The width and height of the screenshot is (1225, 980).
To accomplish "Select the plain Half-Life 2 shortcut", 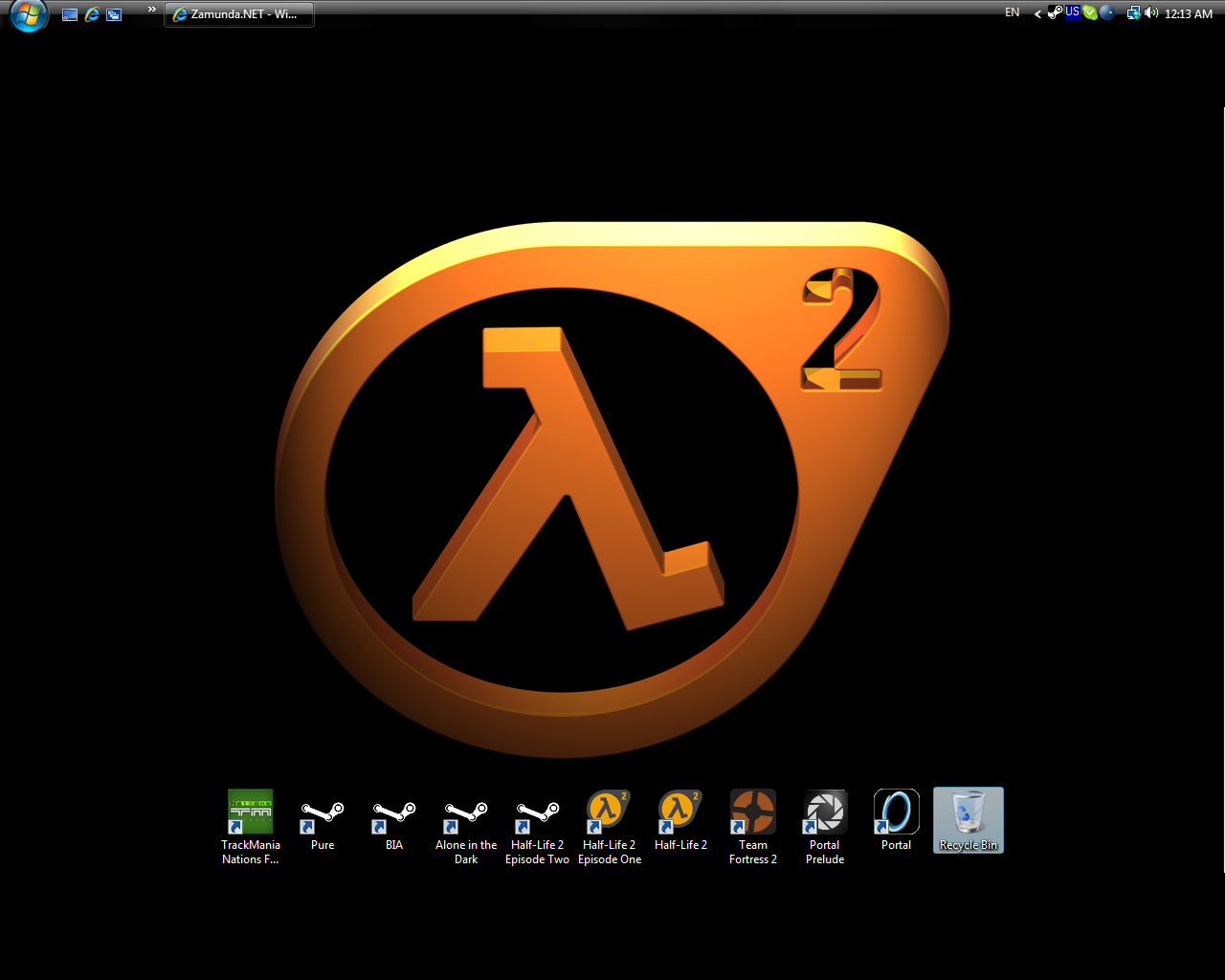I will point(681,820).
